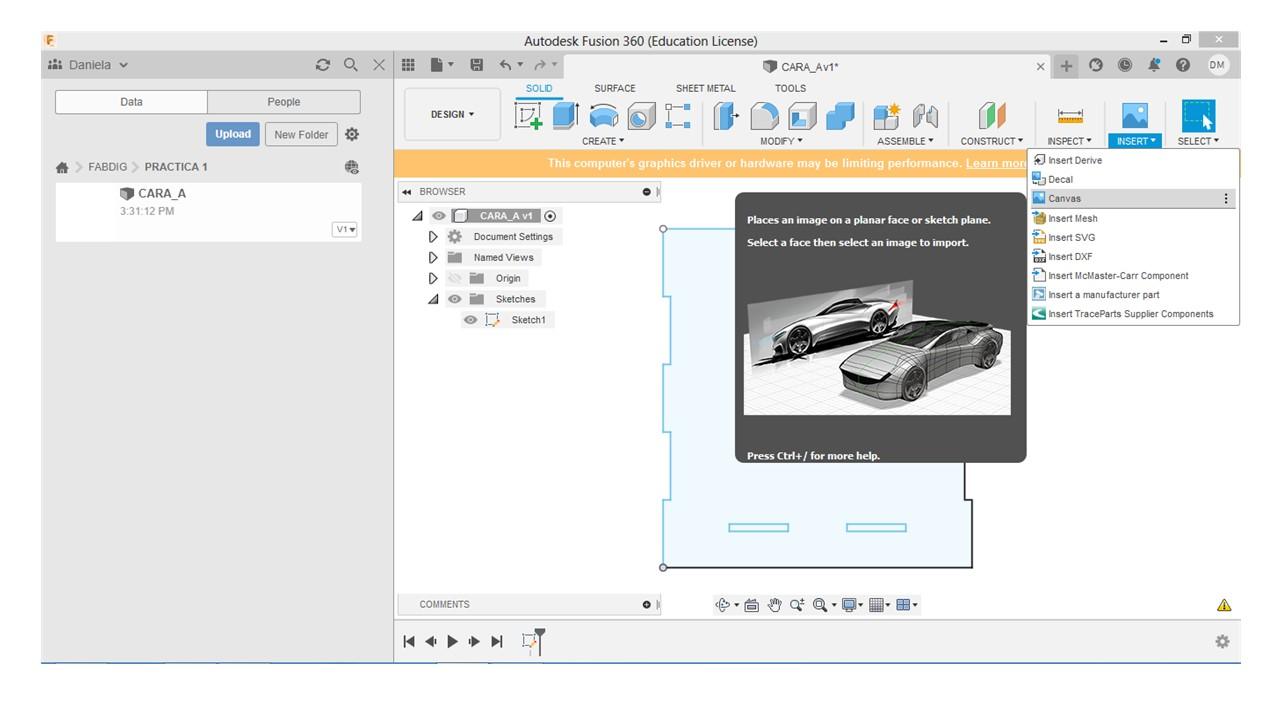Screen dimensions: 1280x720
Task: Select the Shell tool
Action: (x=802, y=117)
